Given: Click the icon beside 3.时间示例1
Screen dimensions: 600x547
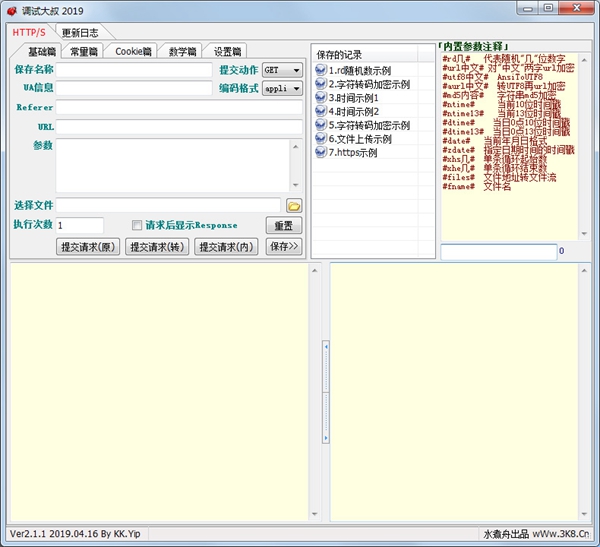Looking at the screenshot, I should tap(321, 98).
